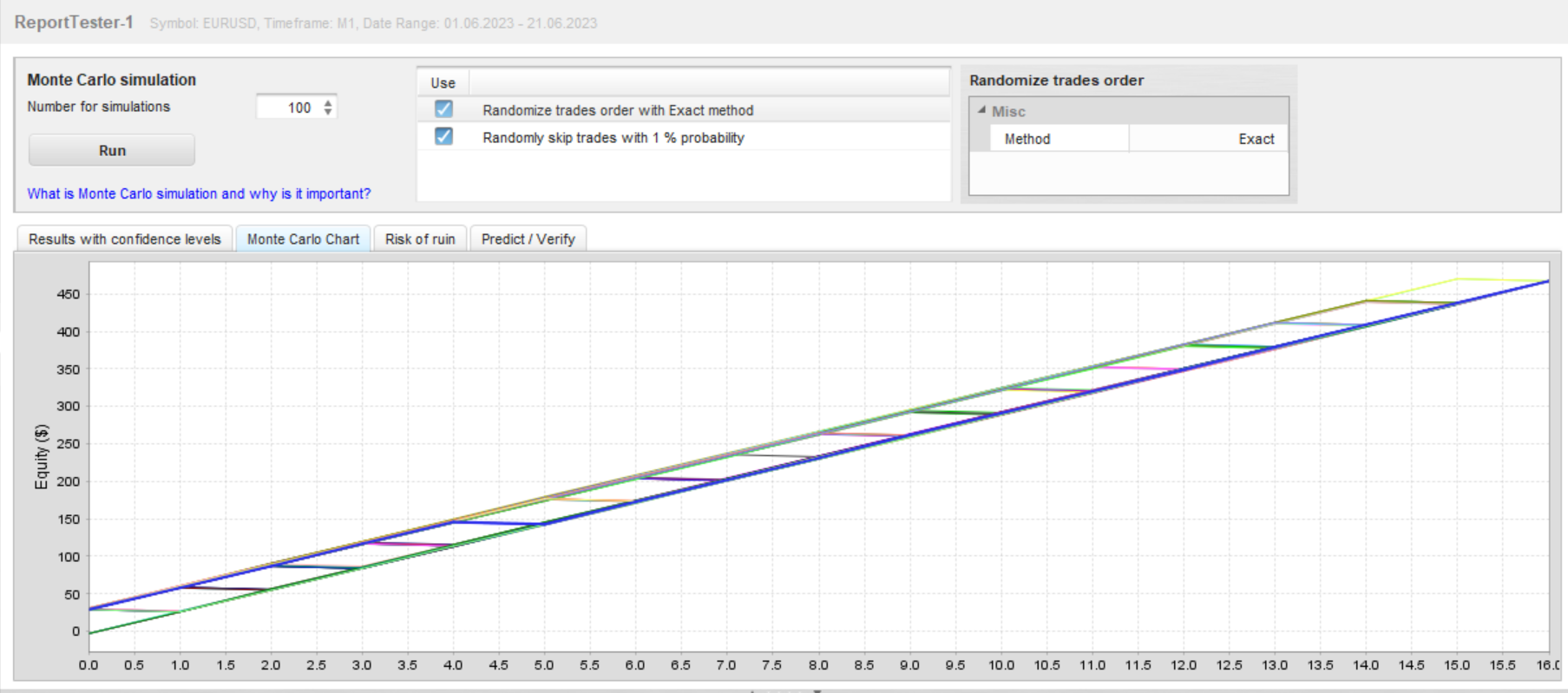Click the Randomize trades order panel heading
1568x693 pixels.
point(1056,80)
